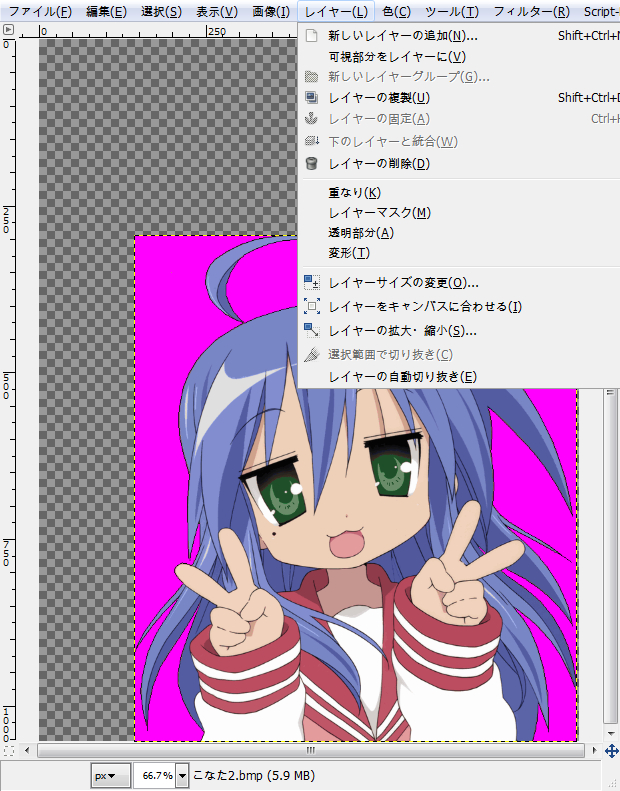Expand the 重なり(K) submenu
This screenshot has height=791, width=620.
pos(459,192)
